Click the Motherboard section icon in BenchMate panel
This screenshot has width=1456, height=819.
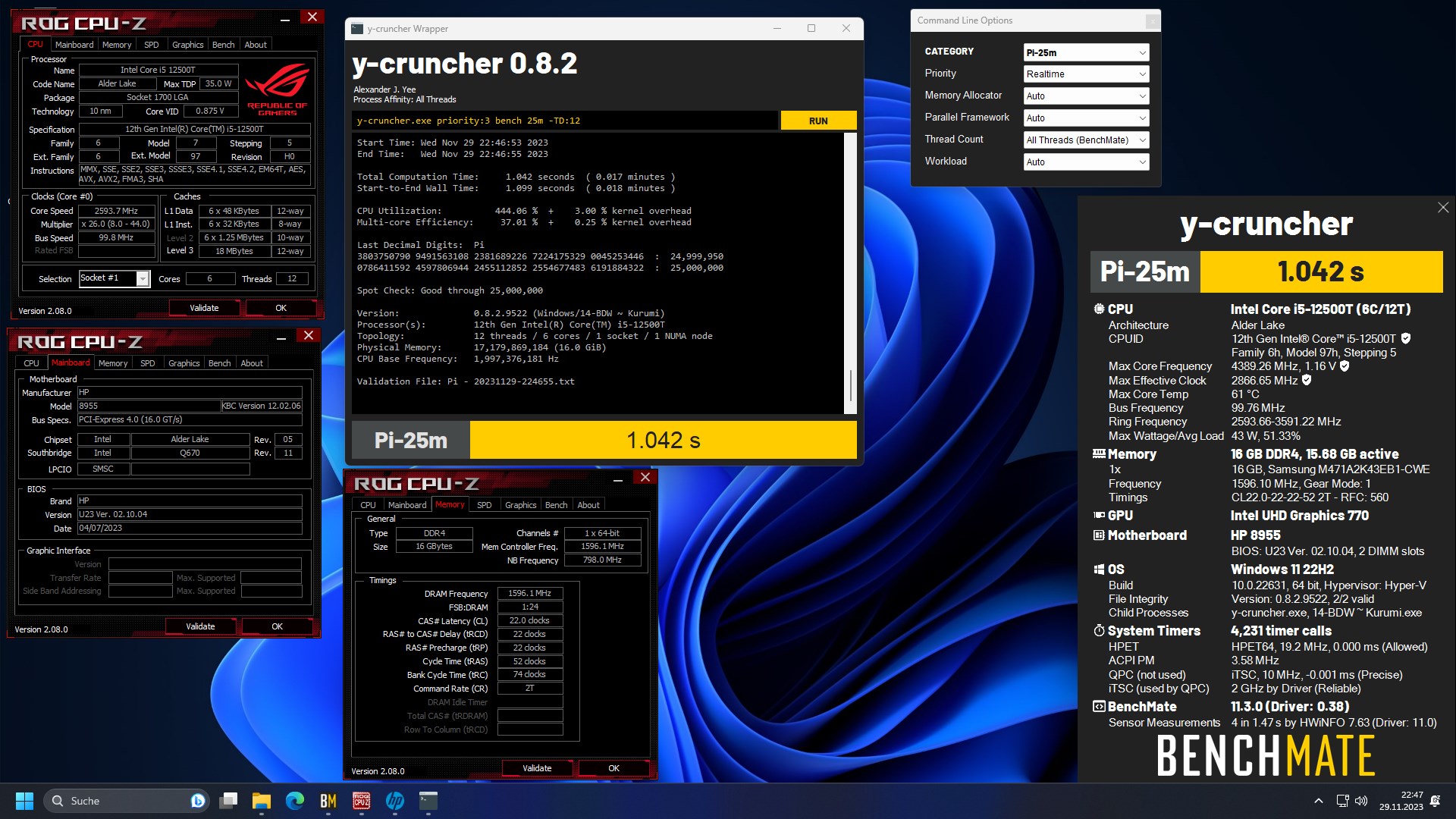(1099, 535)
